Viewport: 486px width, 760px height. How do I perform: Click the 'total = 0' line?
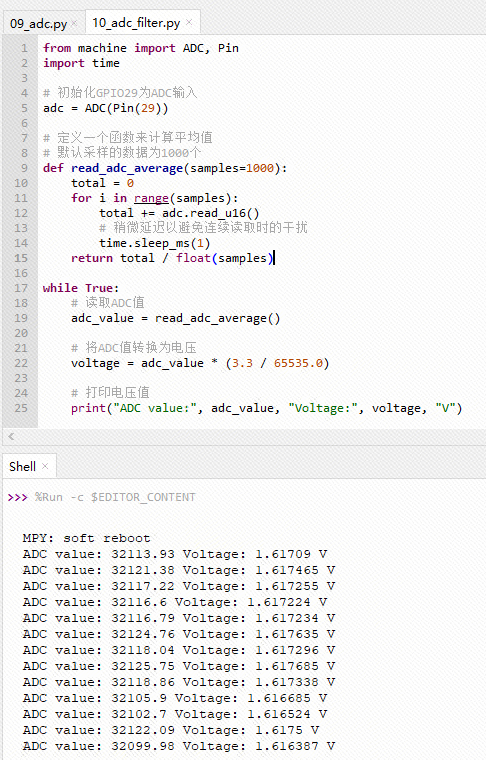click(x=102, y=183)
